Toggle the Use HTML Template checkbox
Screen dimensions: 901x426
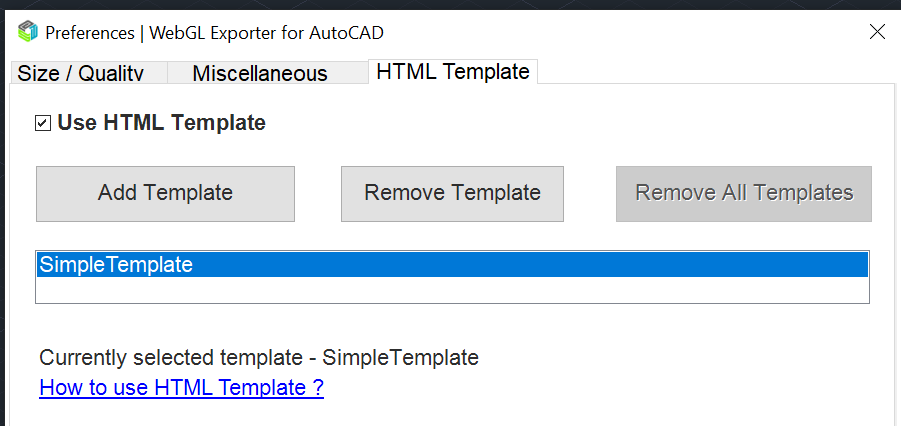pos(42,123)
